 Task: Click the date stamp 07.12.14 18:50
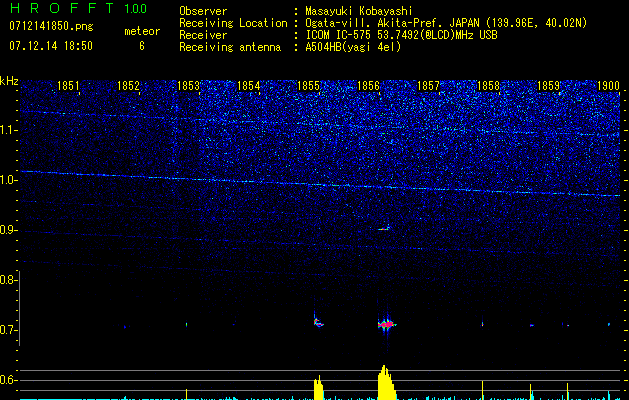[51, 46]
